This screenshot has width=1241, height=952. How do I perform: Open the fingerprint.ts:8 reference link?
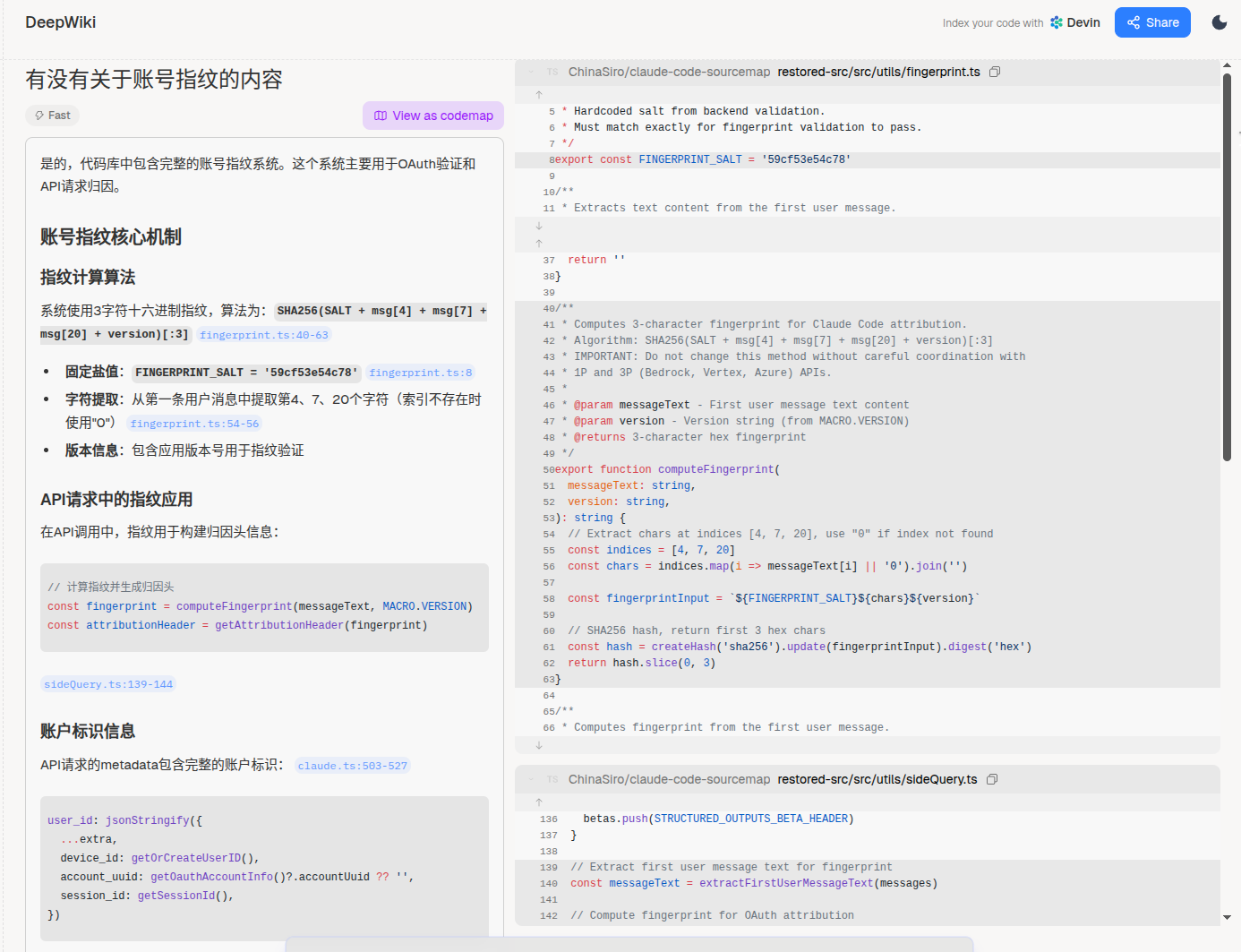tap(421, 373)
